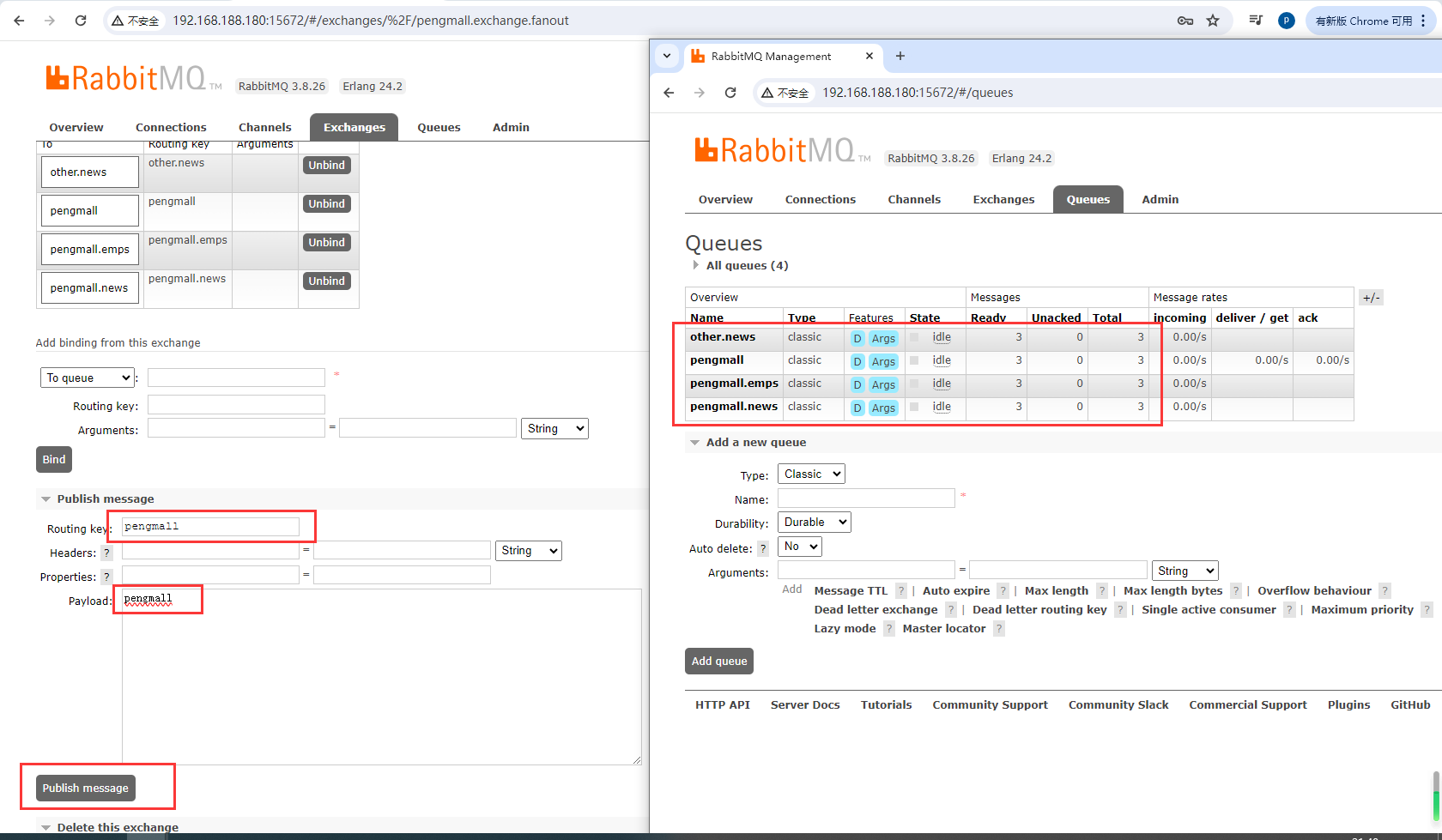Go forward in the left browser window
Image resolution: width=1442 pixels, height=840 pixels.
[50, 21]
